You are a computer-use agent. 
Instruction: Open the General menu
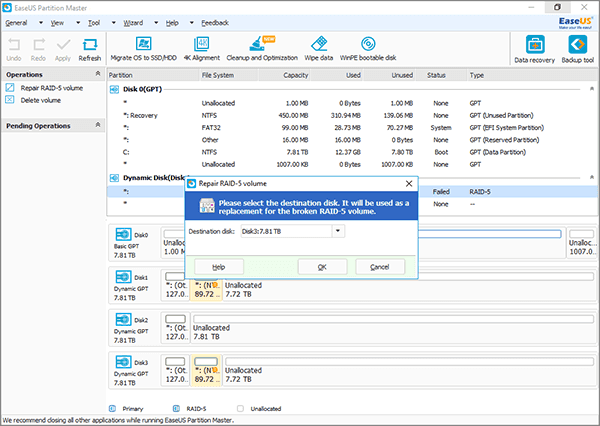coord(16,23)
